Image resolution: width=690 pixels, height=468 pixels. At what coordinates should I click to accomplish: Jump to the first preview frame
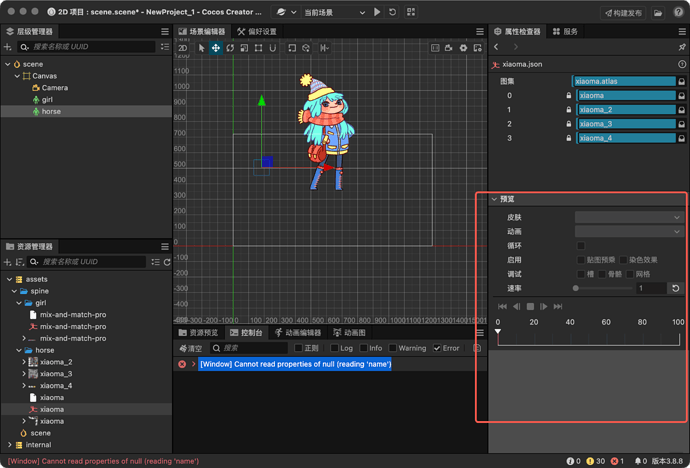(502, 307)
